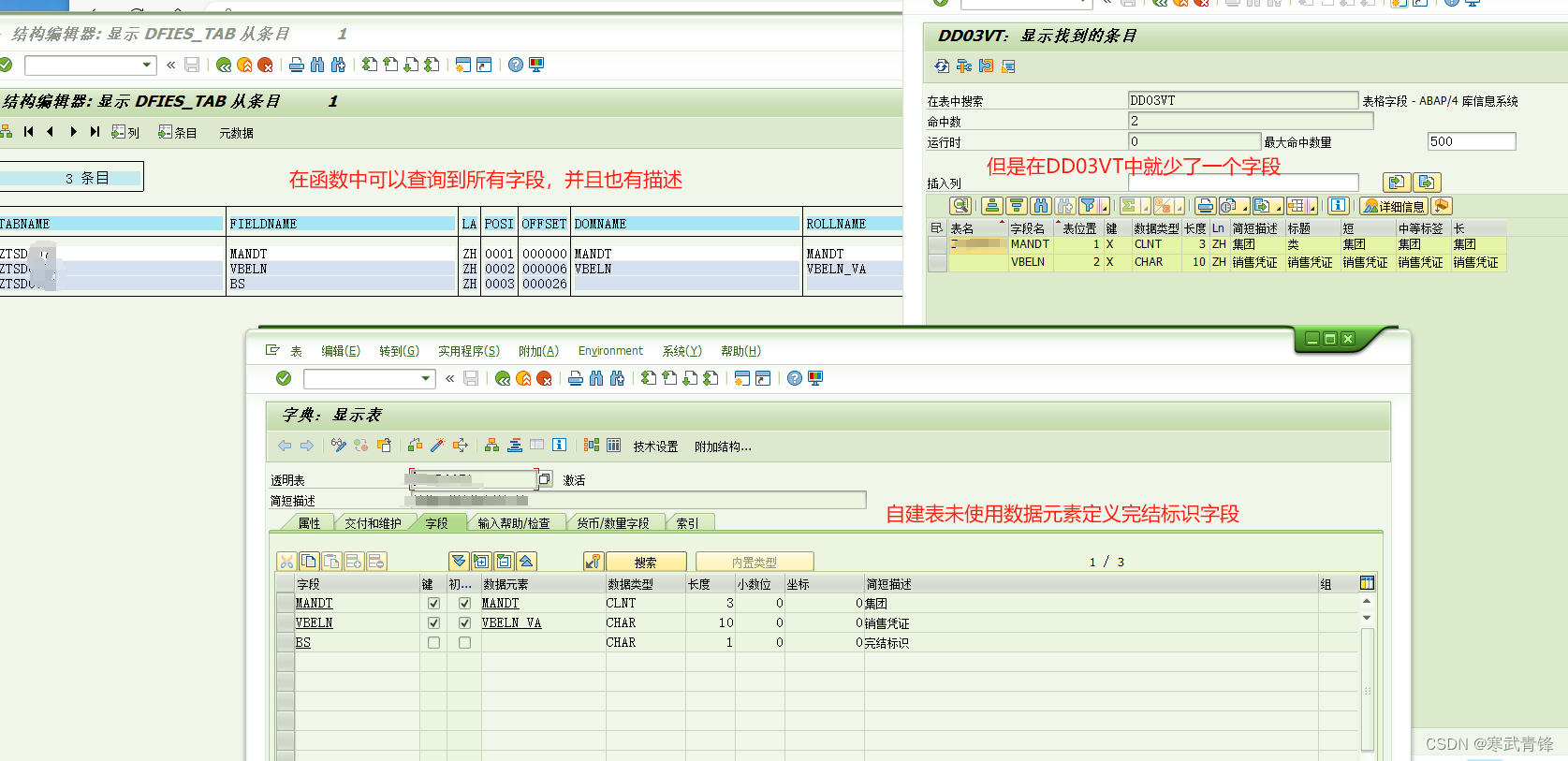Click the MANDT field name link in the fields table
1568x761 pixels.
click(x=315, y=604)
